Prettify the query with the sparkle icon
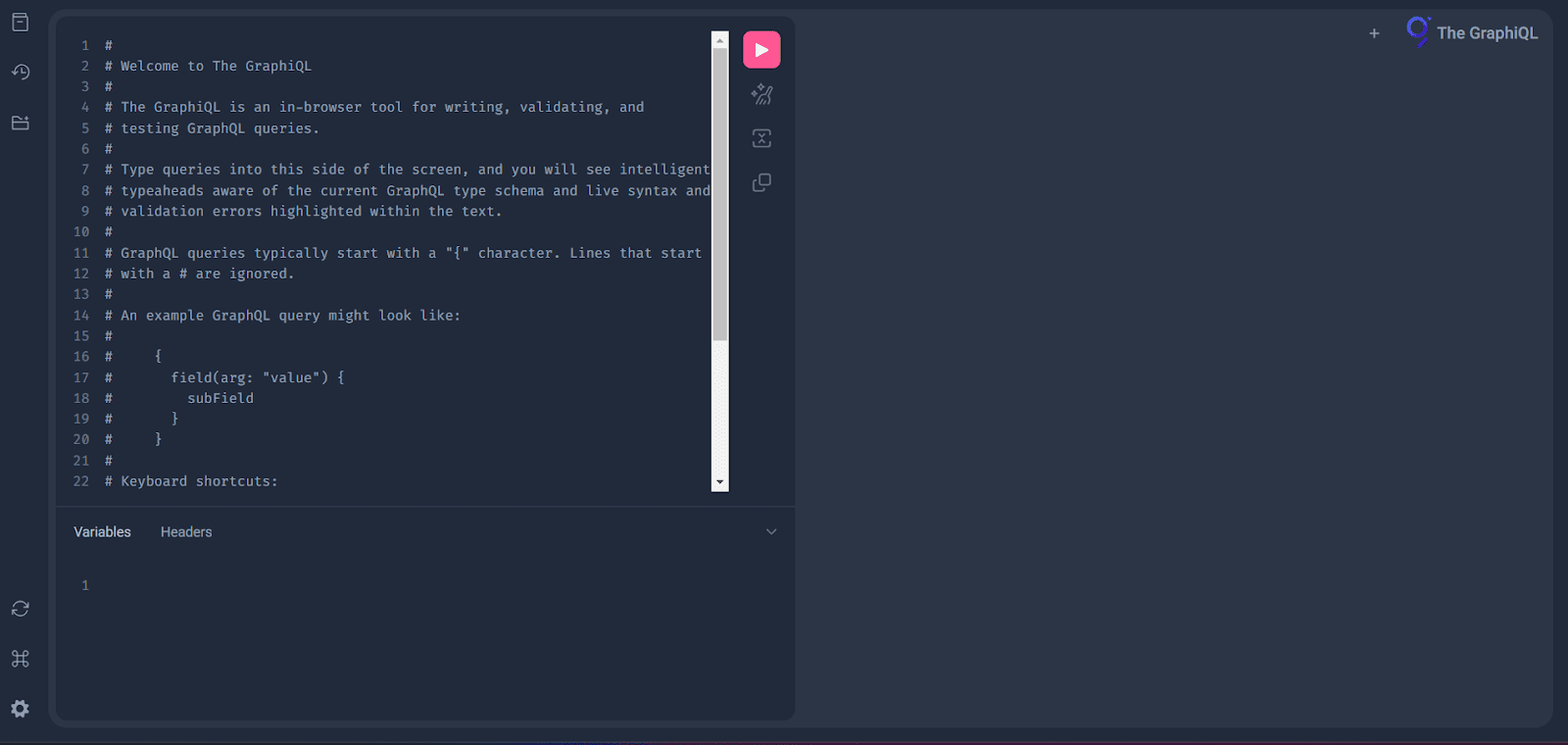Screen dimensions: 1568x745 click(x=761, y=94)
